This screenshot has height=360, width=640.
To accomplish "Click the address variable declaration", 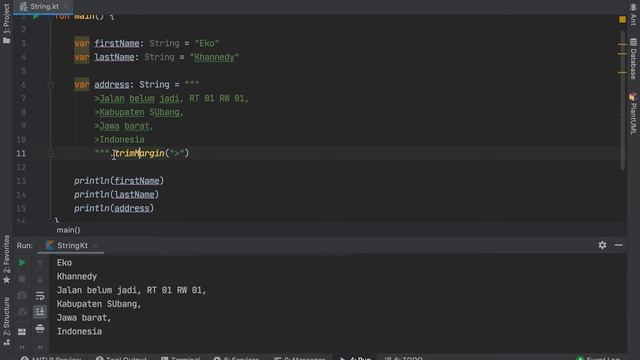I will 112,84.
